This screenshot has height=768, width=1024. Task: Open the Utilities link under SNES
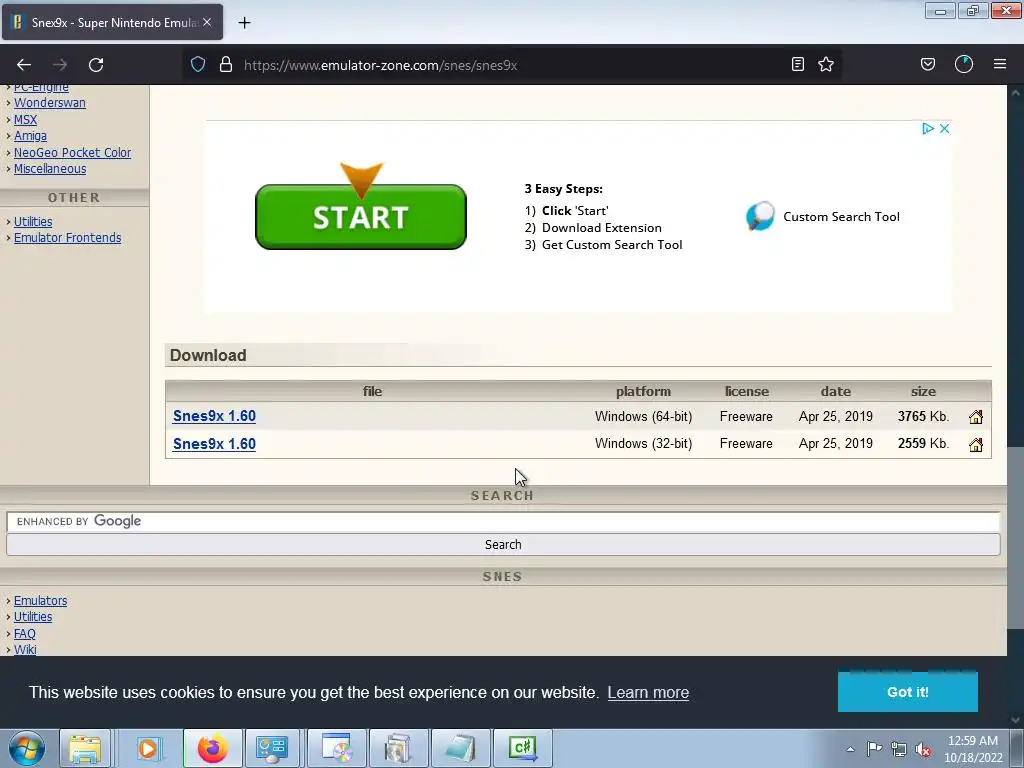pyautogui.click(x=33, y=616)
